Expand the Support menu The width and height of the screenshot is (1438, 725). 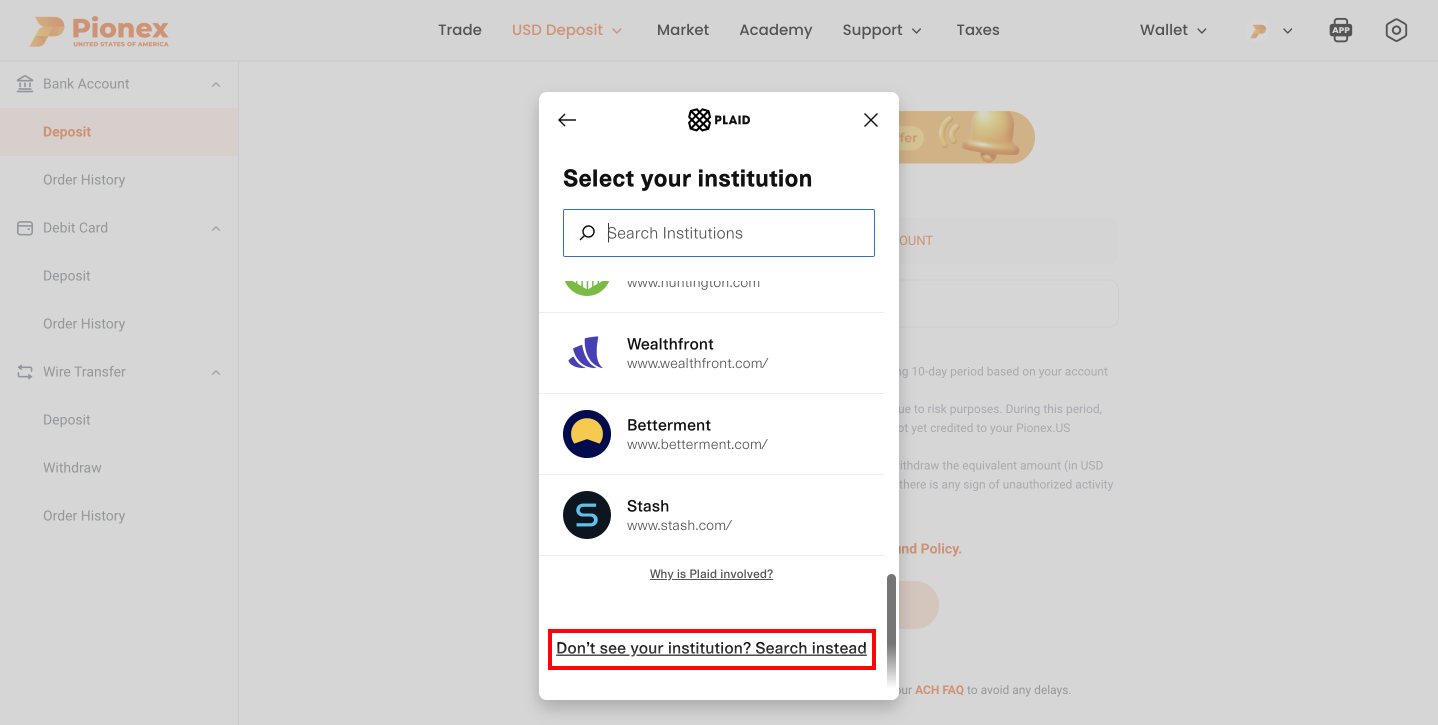coord(882,30)
